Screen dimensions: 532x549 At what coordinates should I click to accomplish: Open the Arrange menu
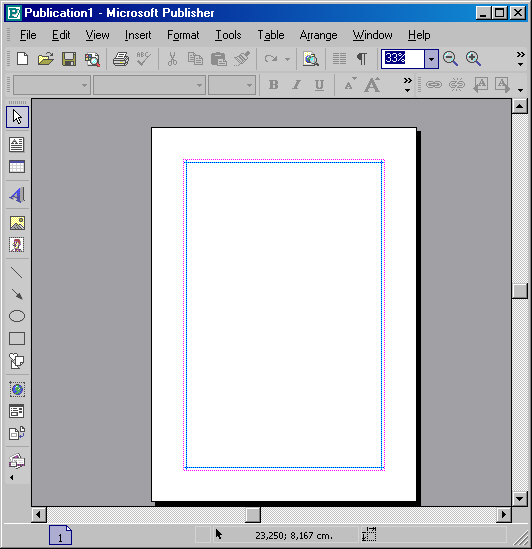point(318,35)
